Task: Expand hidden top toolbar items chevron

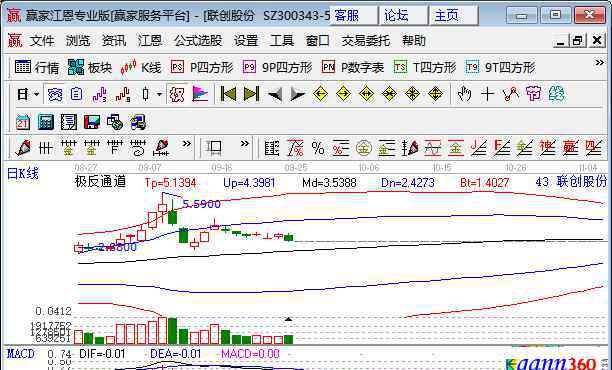Action: pos(600,62)
